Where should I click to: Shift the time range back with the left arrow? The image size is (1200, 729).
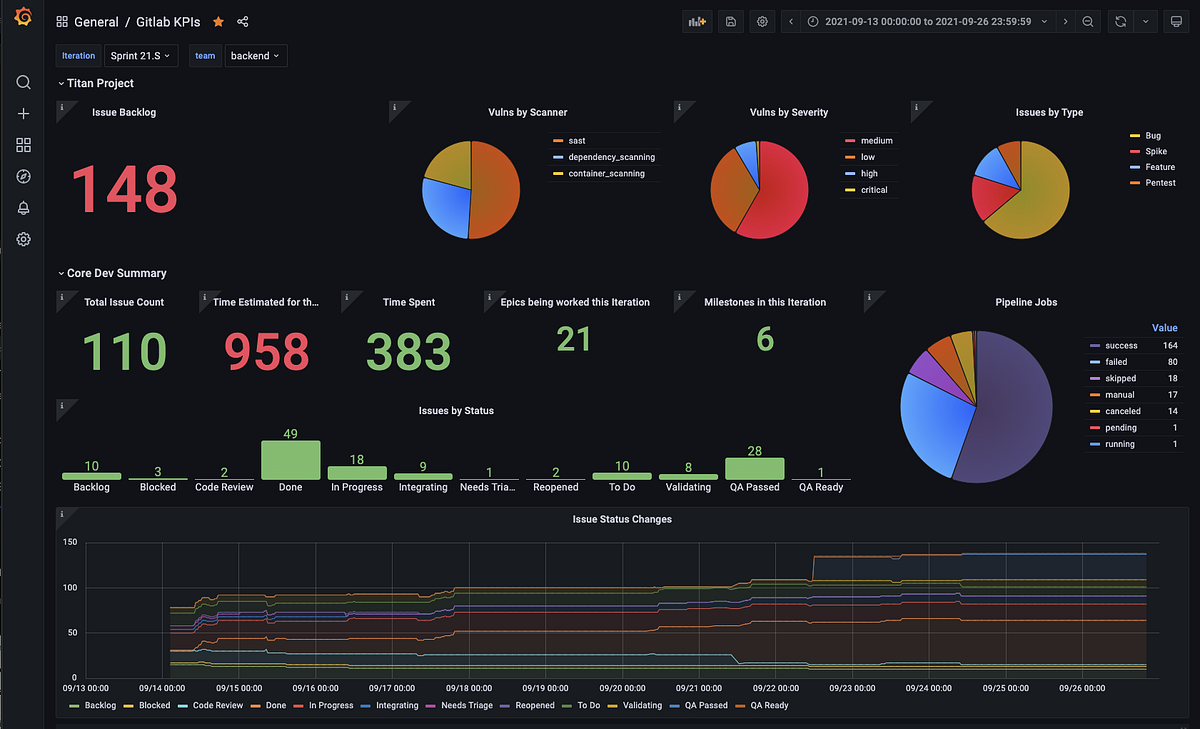click(x=789, y=21)
